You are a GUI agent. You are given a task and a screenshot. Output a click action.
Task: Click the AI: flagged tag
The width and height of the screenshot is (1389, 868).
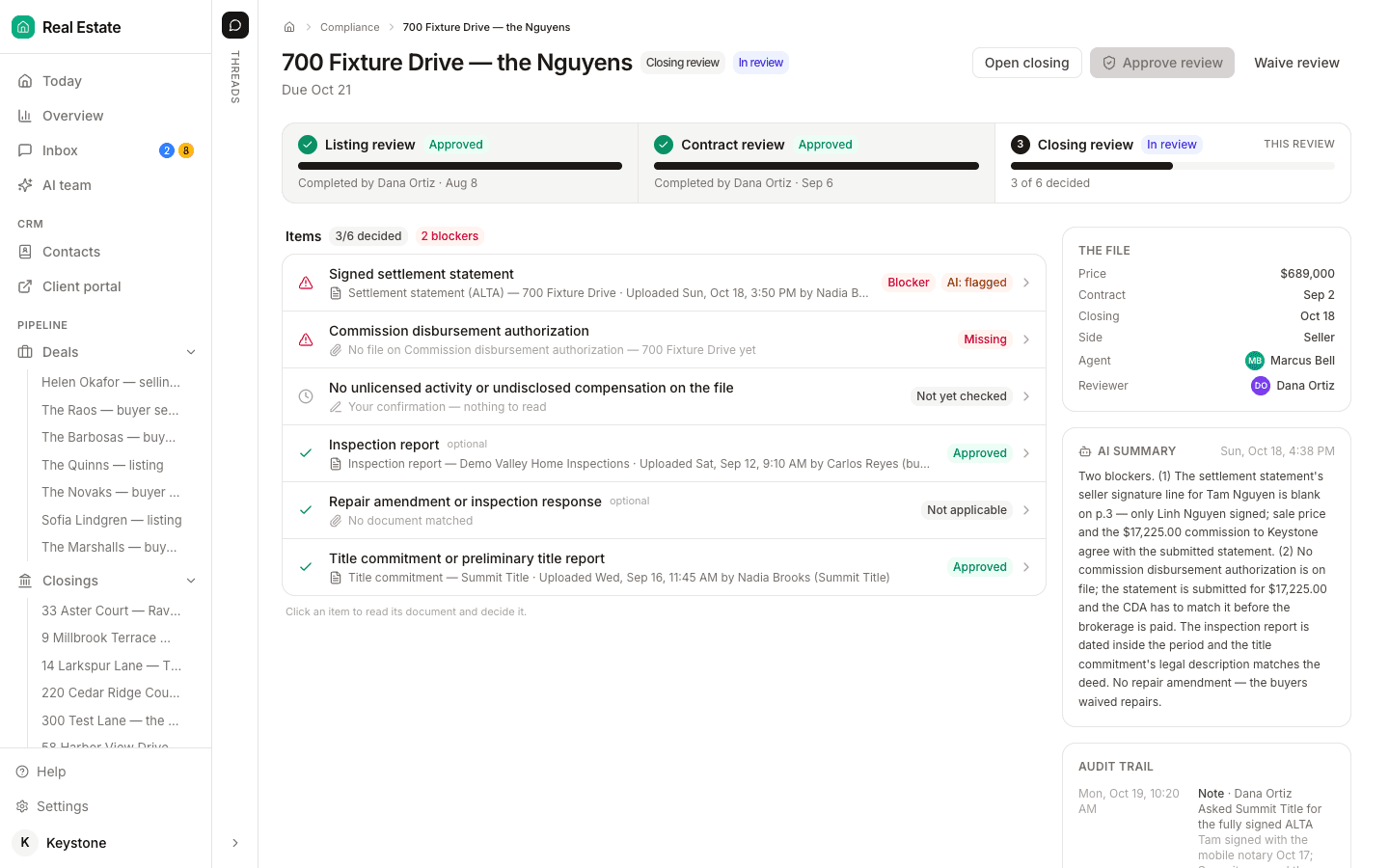pyautogui.click(x=976, y=283)
